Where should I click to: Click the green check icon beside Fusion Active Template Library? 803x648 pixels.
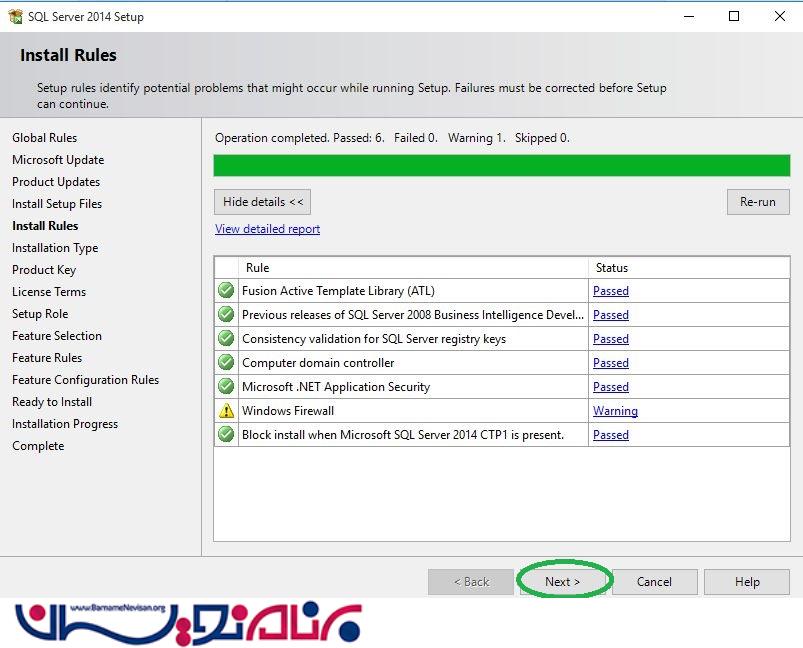226,290
